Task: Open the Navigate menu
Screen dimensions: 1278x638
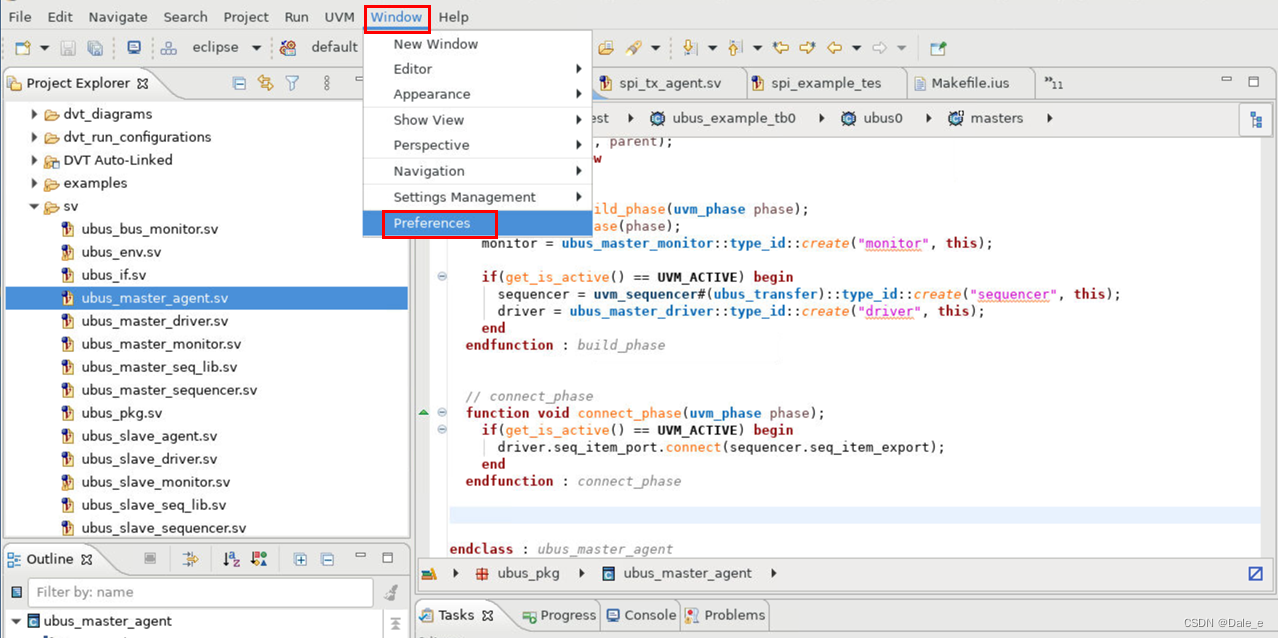Action: [118, 17]
